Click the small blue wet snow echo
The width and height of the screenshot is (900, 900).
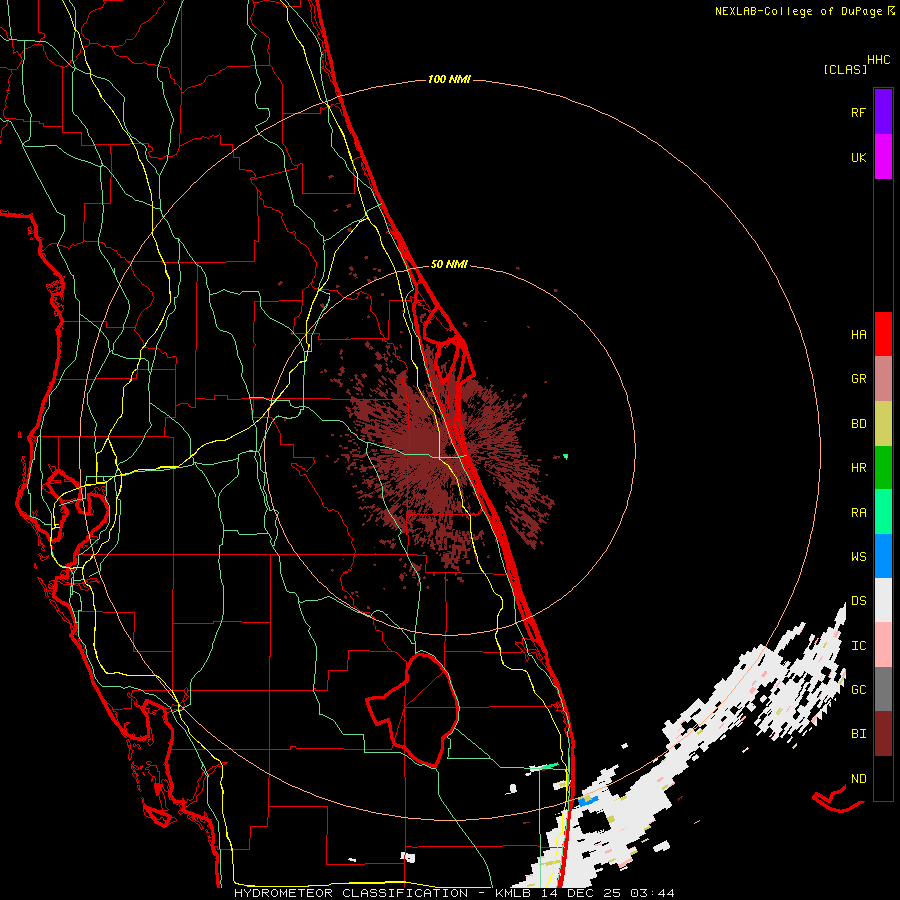click(x=588, y=800)
